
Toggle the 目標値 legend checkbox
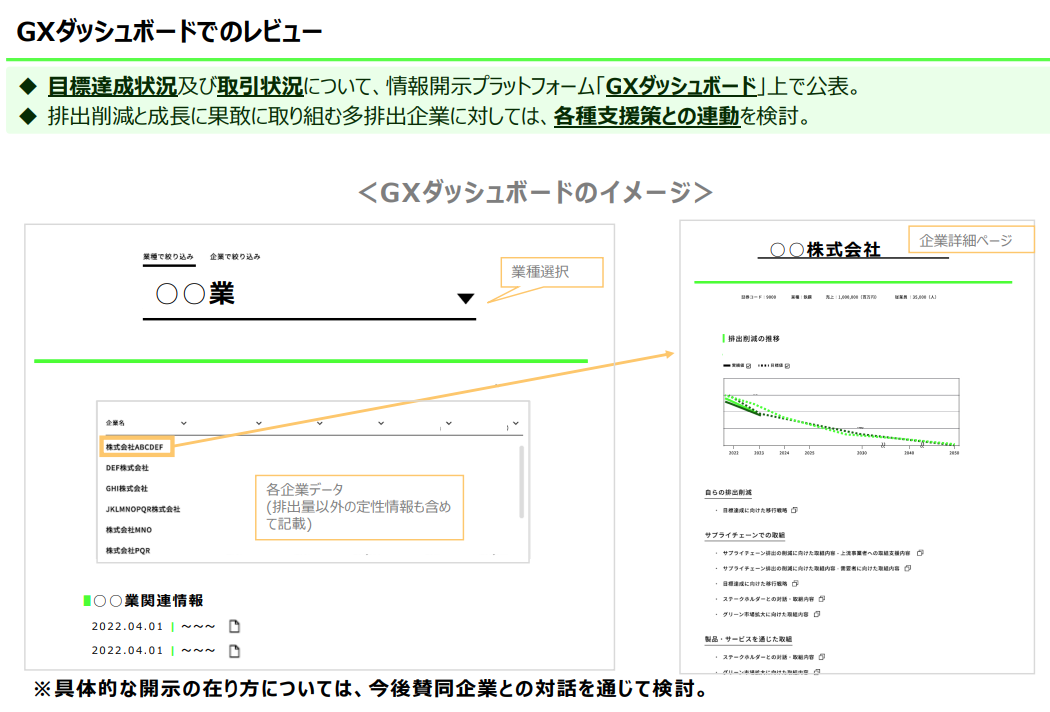(788, 366)
